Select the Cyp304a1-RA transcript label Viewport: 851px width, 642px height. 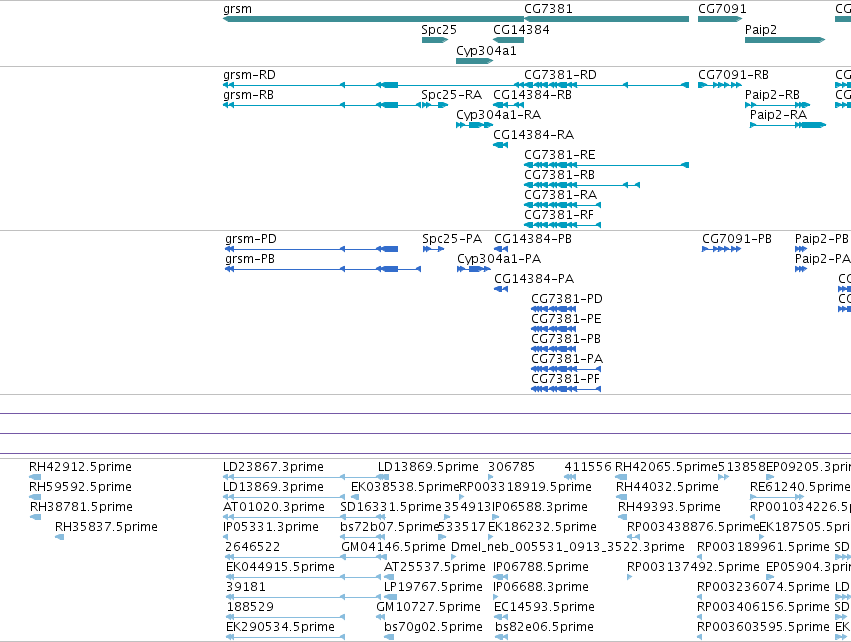(499, 115)
